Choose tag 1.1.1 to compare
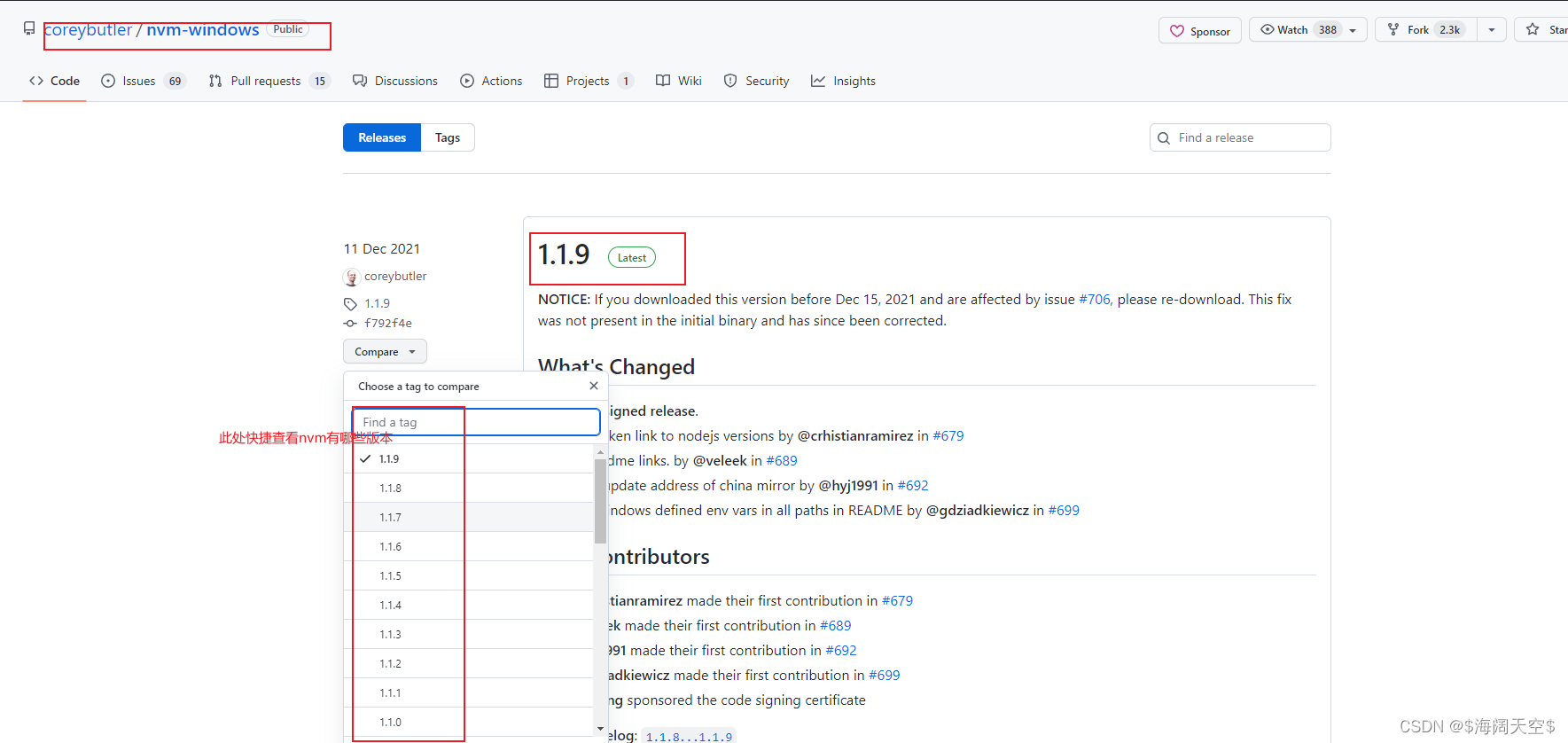Image resolution: width=1568 pixels, height=743 pixels. [x=468, y=692]
